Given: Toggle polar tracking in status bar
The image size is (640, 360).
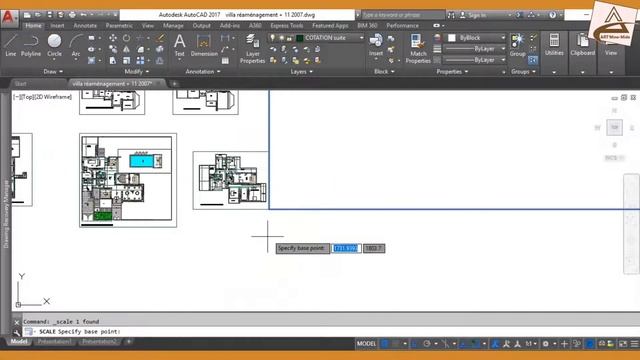Looking at the screenshot, I should [x=427, y=344].
